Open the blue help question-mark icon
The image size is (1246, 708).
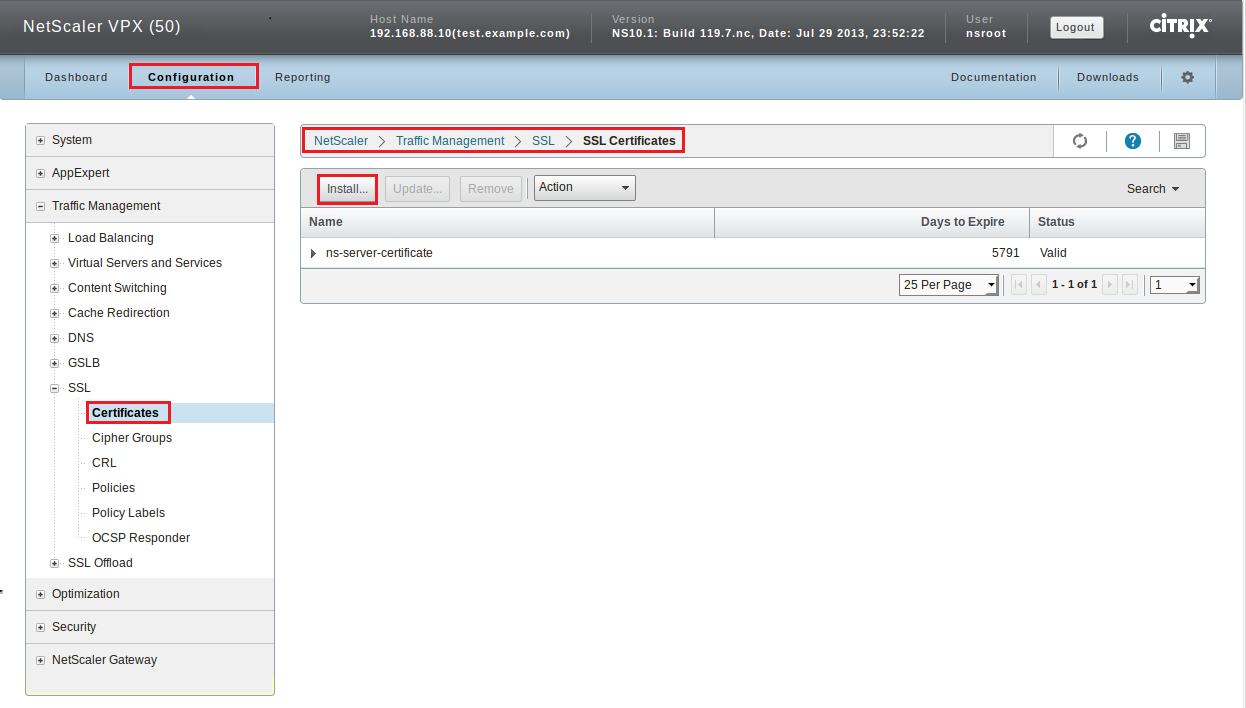(x=1133, y=141)
